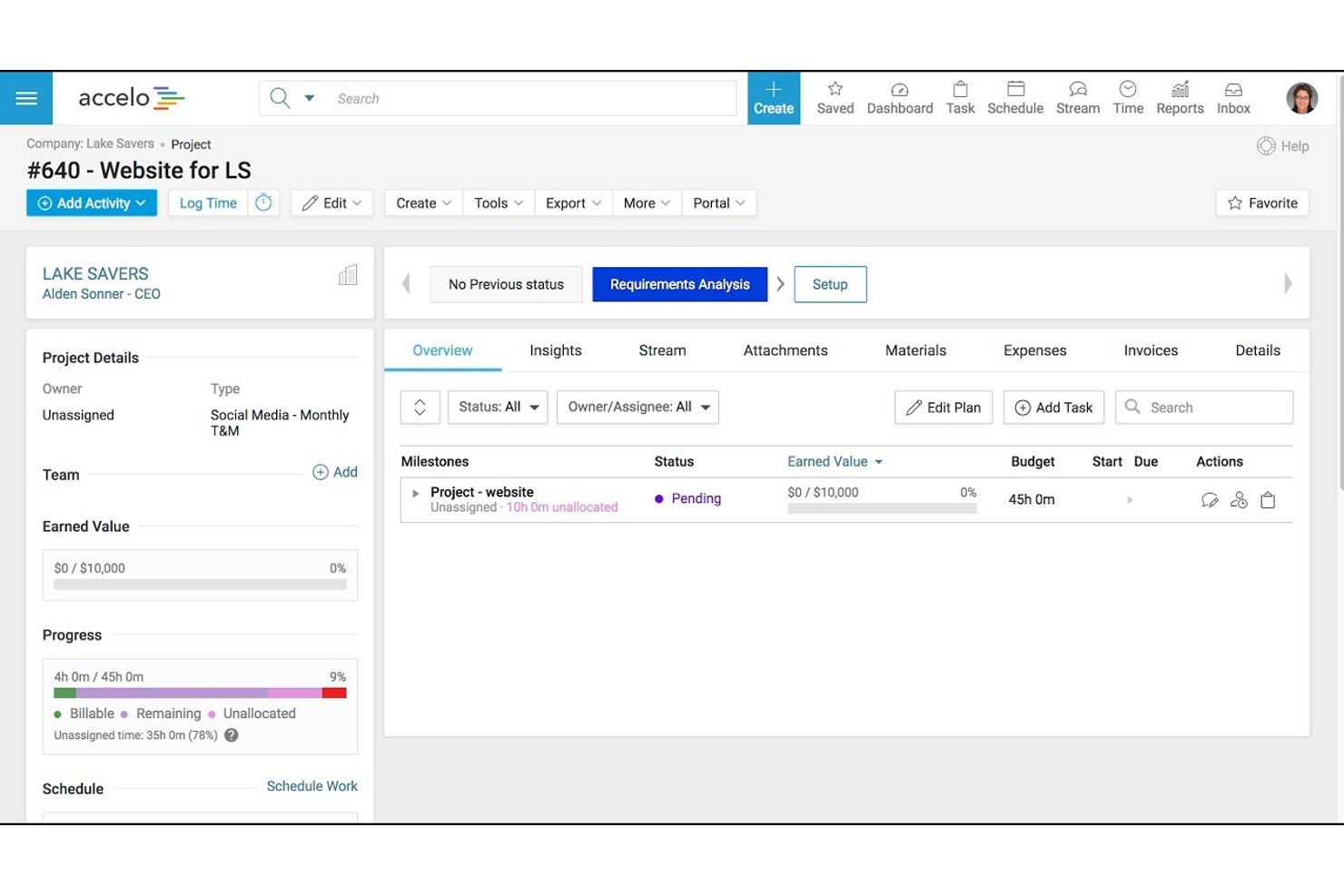Click the blue Create button
The height and width of the screenshot is (896, 1344).
(774, 98)
